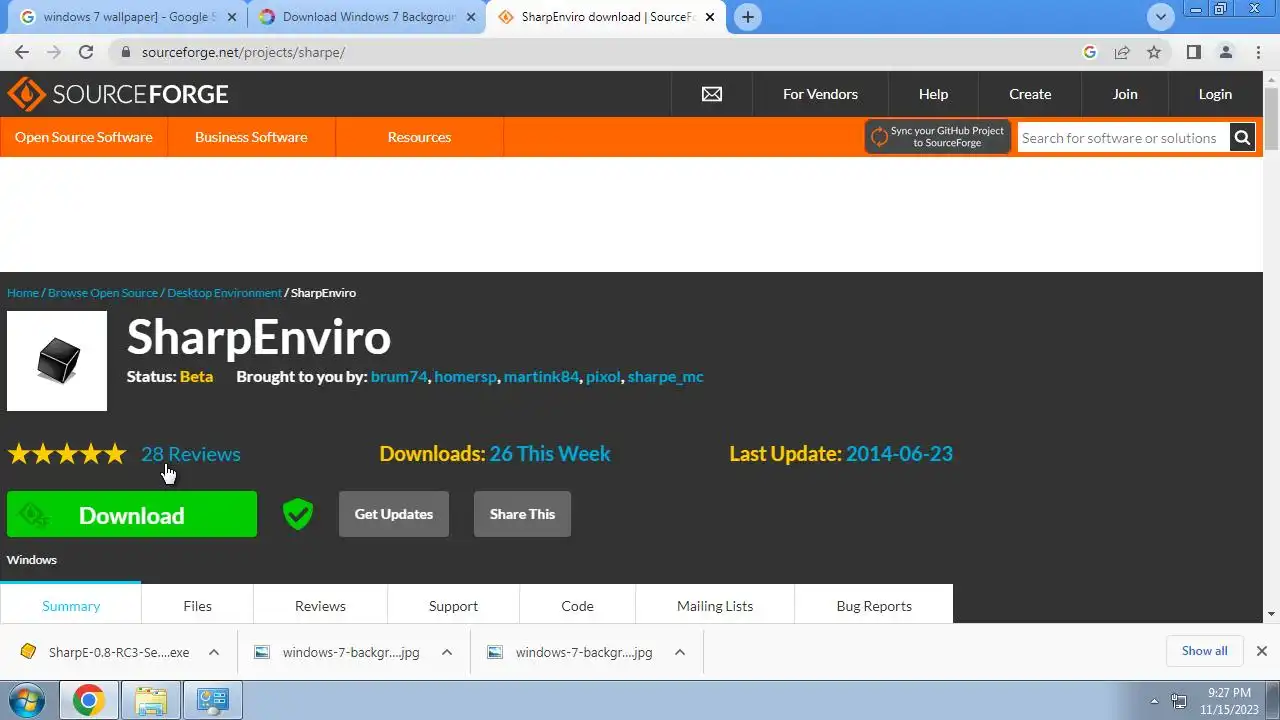Click the SharpEnviro black cube project icon
1280x720 pixels.
pyautogui.click(x=57, y=361)
